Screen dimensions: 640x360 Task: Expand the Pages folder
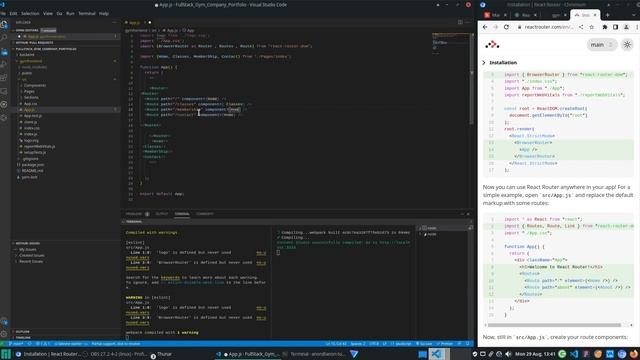point(29,91)
